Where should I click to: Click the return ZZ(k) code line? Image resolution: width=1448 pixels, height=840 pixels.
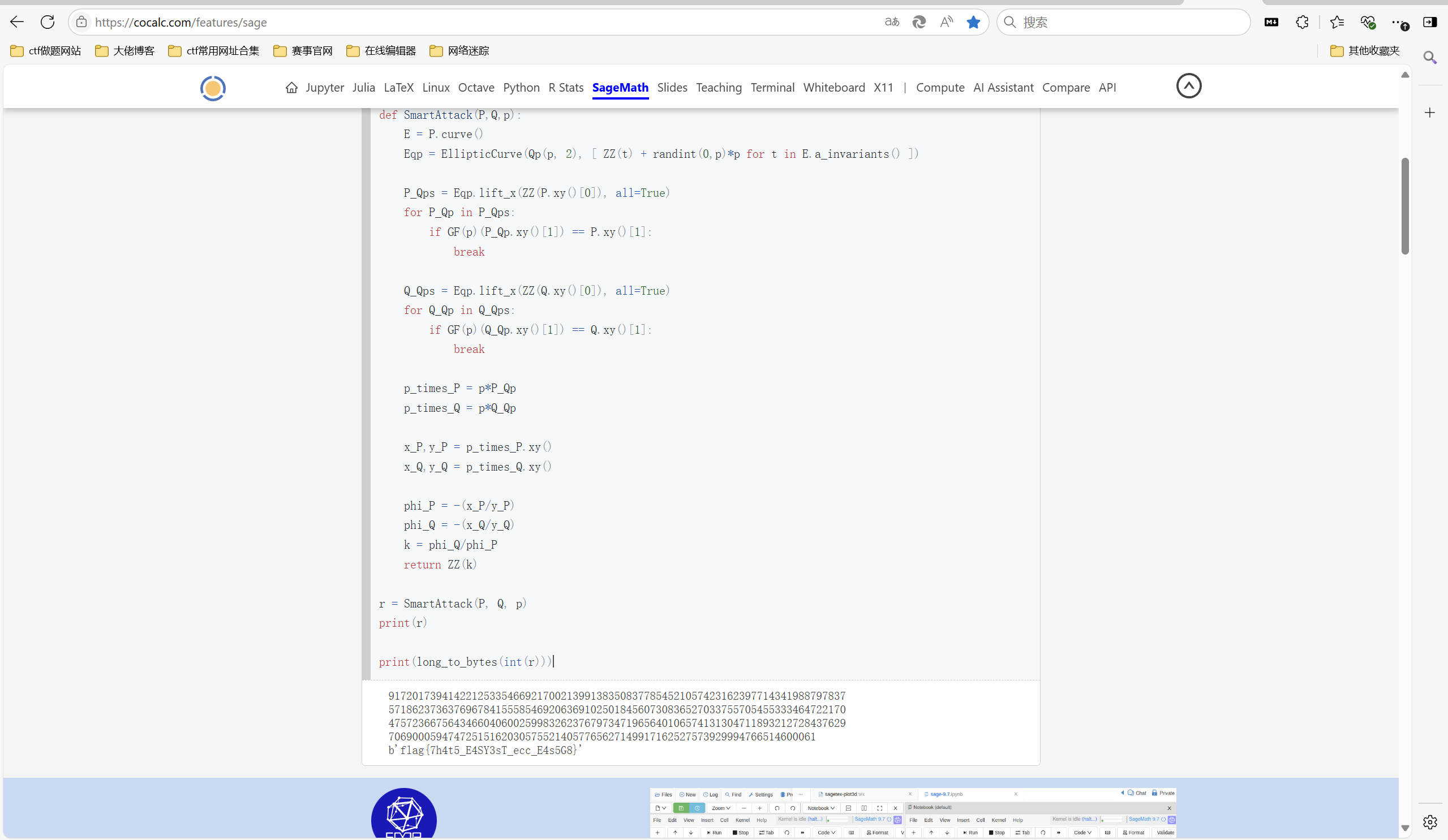click(x=440, y=564)
